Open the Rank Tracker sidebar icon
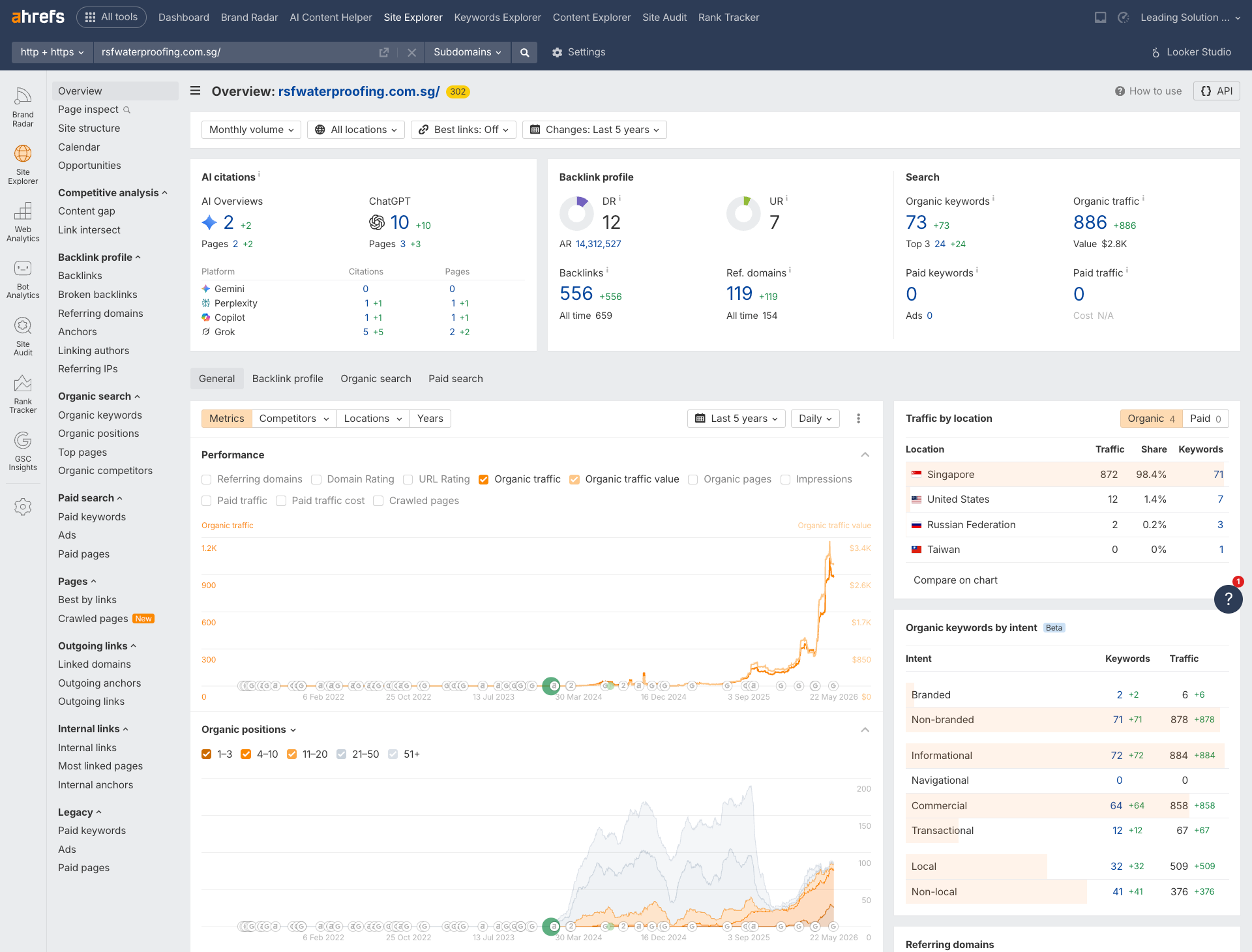Image resolution: width=1252 pixels, height=952 pixels. [23, 394]
